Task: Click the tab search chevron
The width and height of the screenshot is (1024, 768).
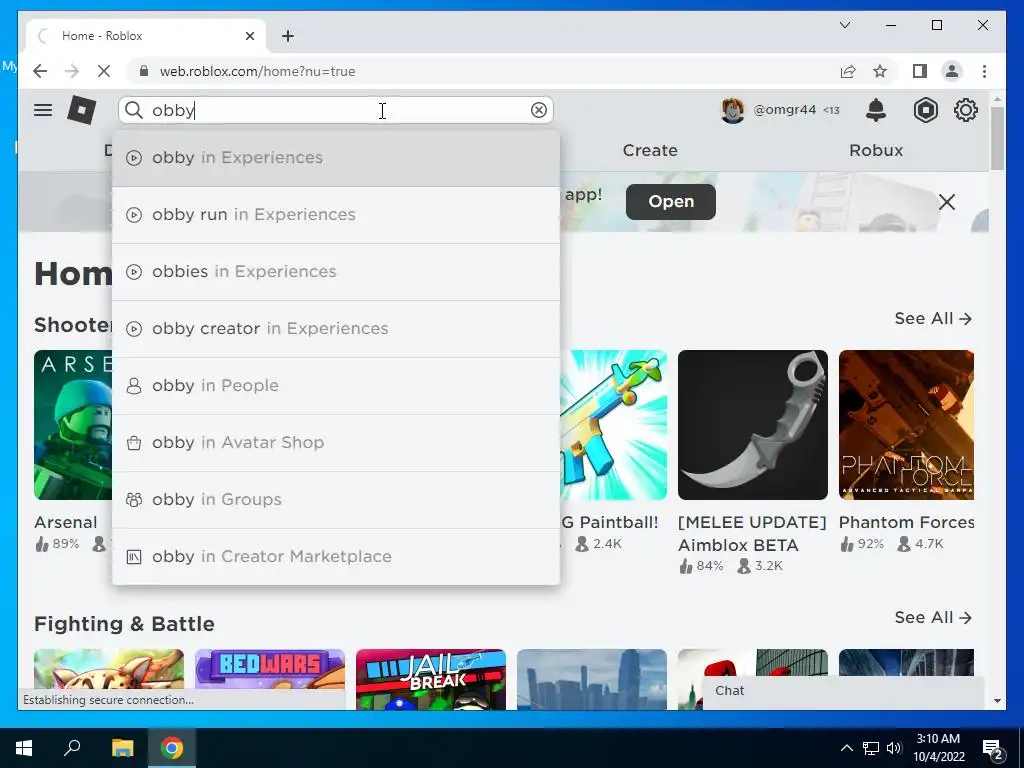Action: coord(844,25)
